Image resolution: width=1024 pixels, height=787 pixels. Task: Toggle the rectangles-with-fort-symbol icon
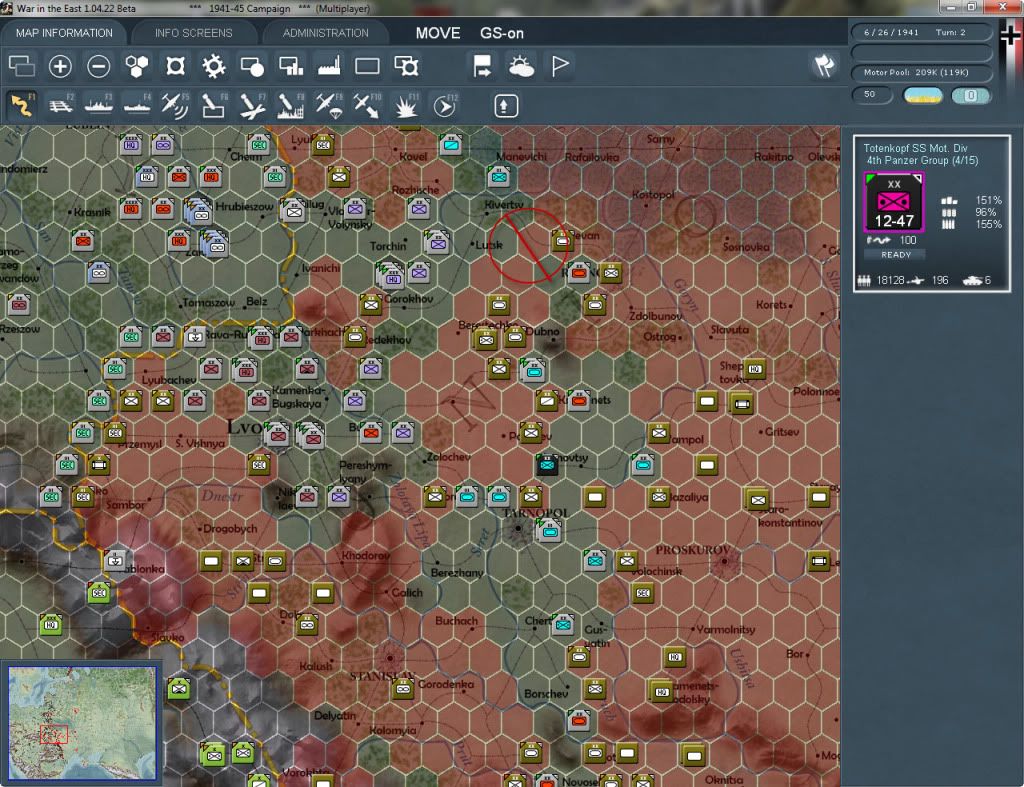(x=406, y=66)
